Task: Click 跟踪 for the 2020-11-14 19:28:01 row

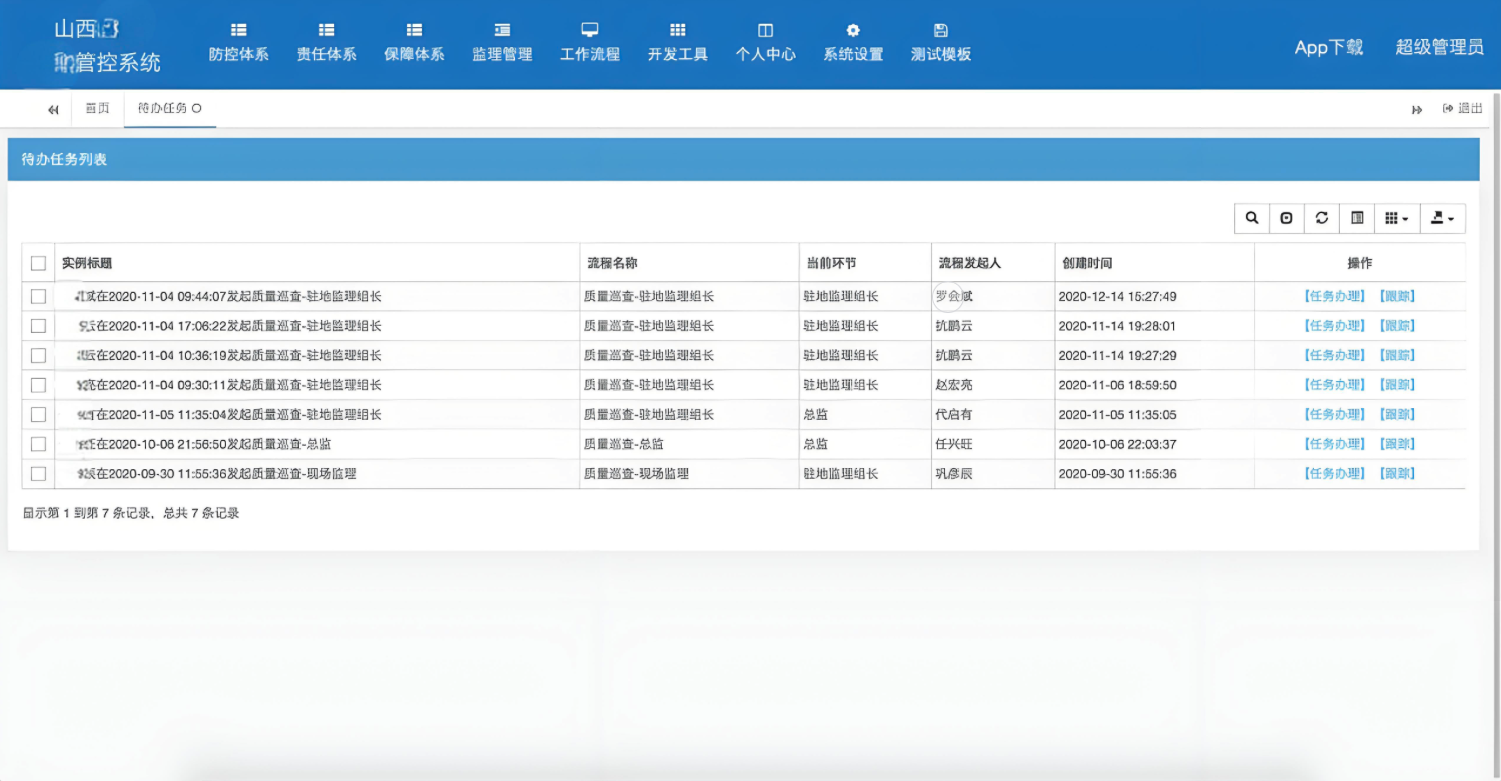Action: [x=1396, y=326]
